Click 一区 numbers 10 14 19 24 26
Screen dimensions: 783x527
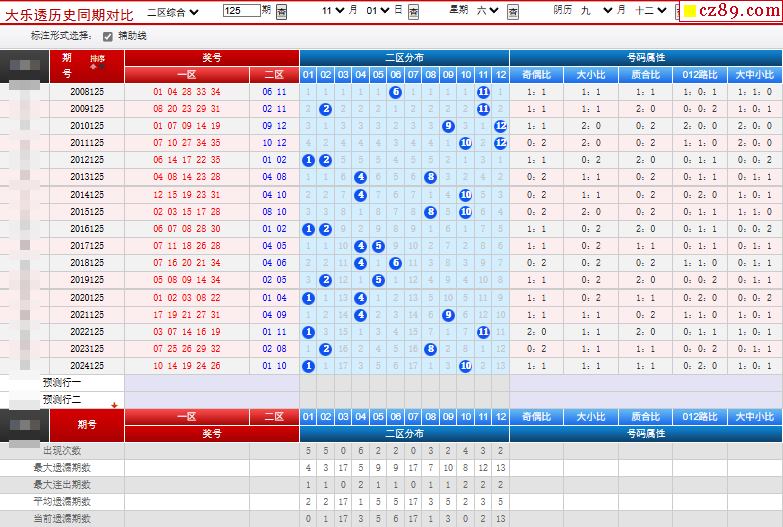[x=187, y=366]
